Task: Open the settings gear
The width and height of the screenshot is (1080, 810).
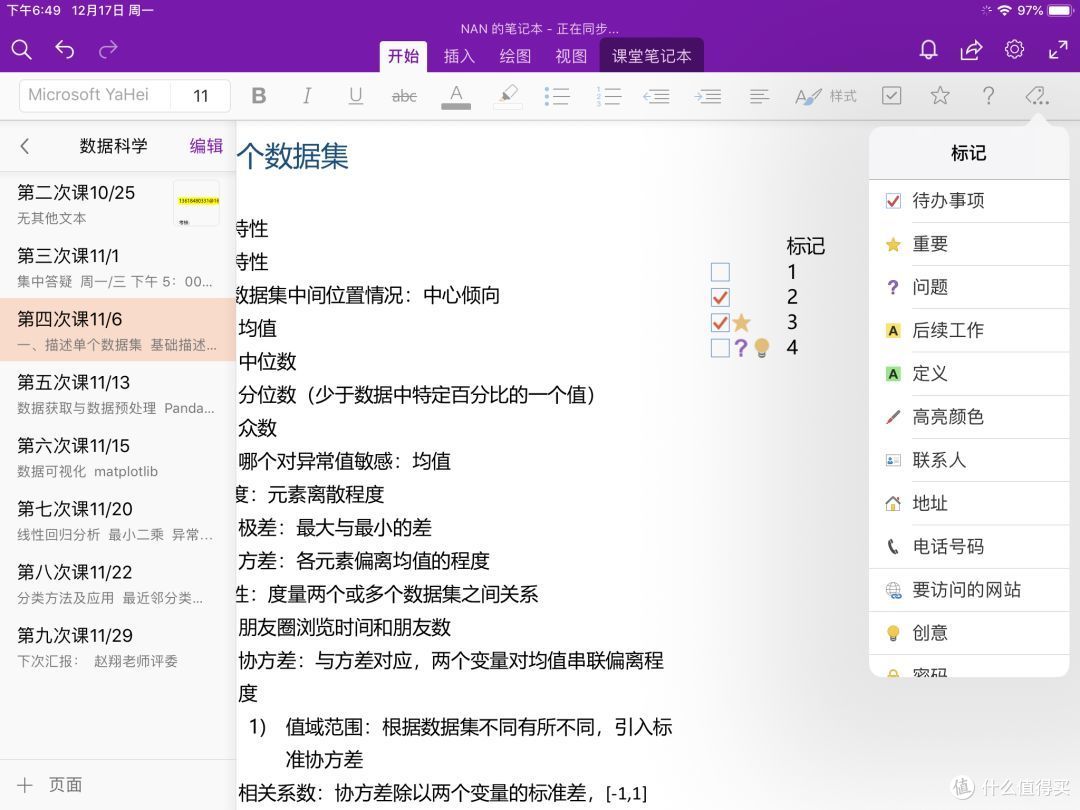Action: coord(1014,50)
